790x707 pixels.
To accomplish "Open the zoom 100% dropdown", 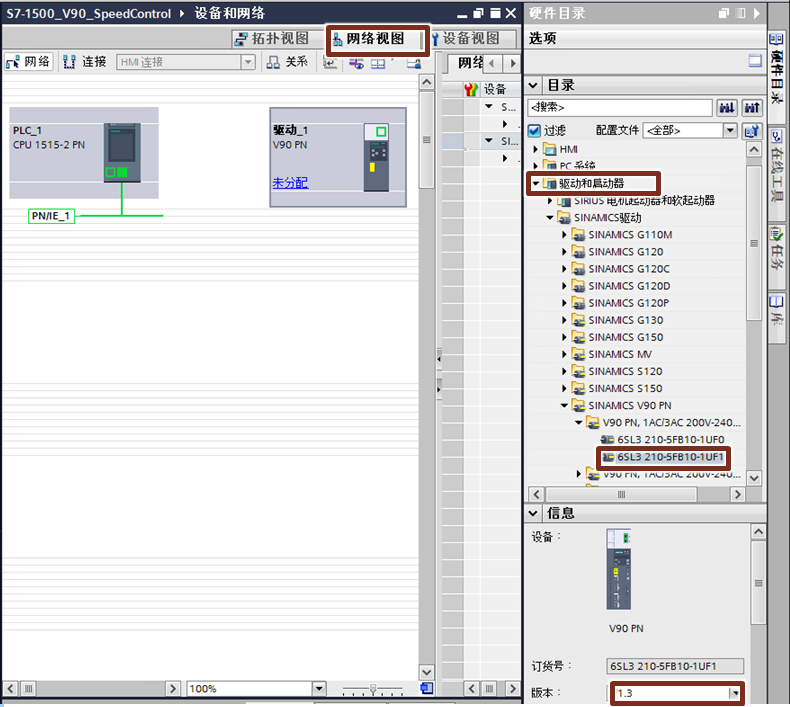I will point(318,688).
